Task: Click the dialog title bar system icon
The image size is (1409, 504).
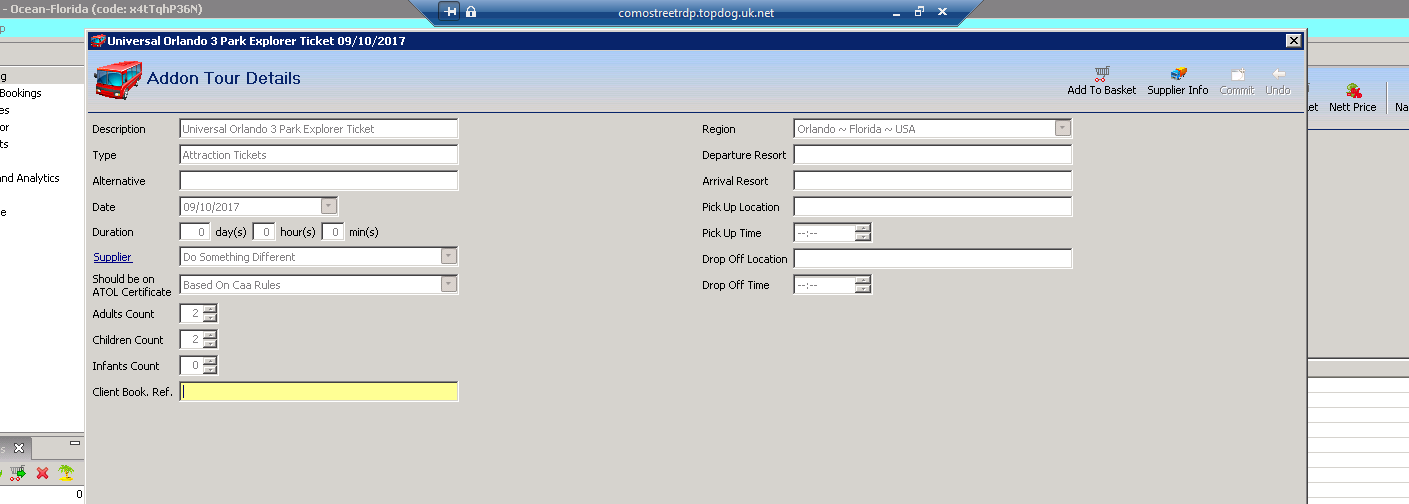Action: pyautogui.click(x=97, y=41)
